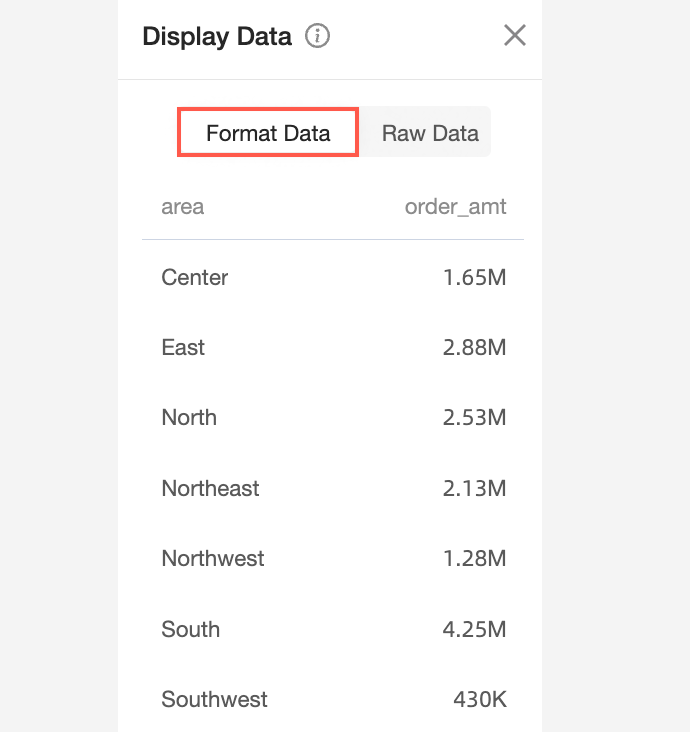Switch to the Format Data tab
This screenshot has height=732, width=690.
point(268,133)
